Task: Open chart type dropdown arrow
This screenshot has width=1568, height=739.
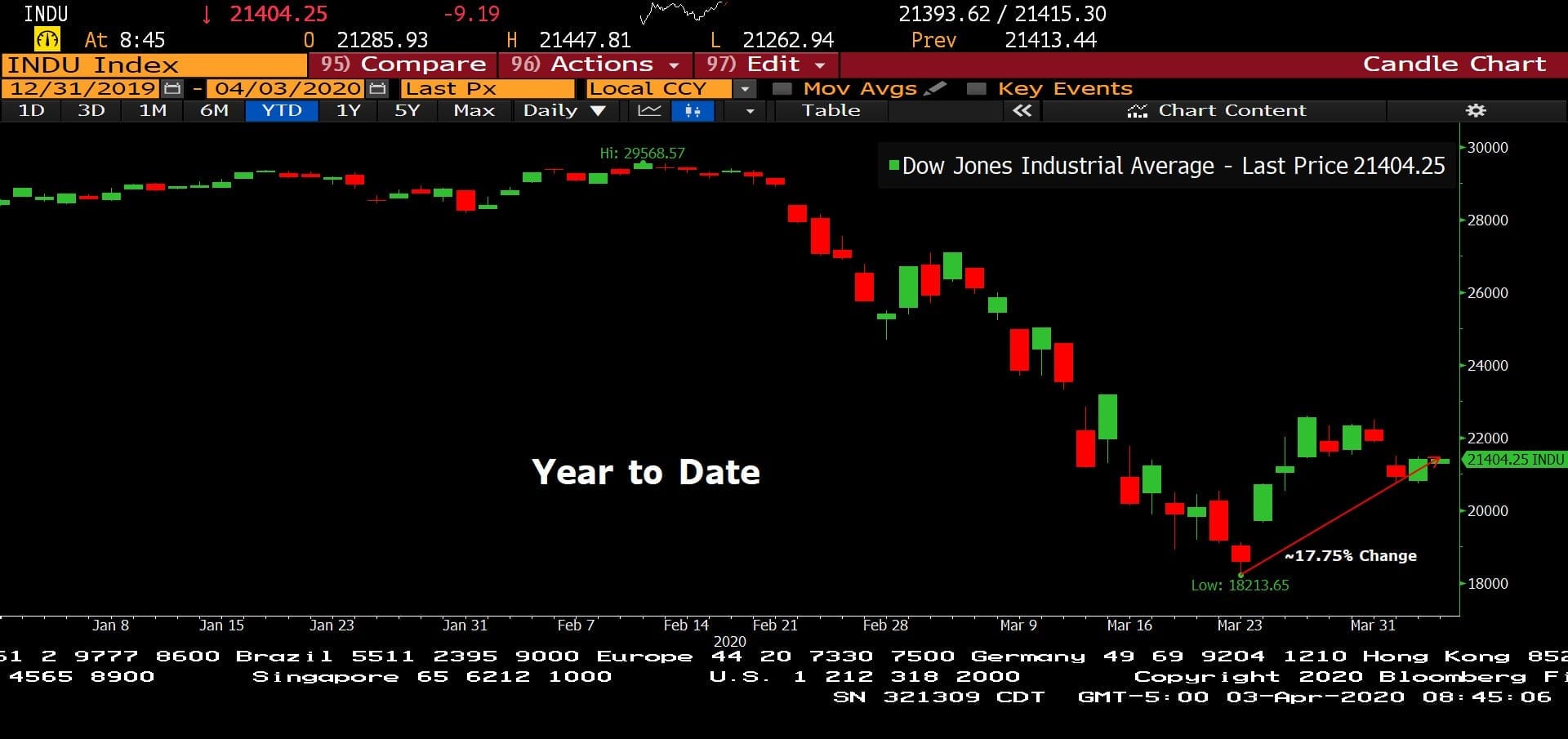Action: pos(750,110)
